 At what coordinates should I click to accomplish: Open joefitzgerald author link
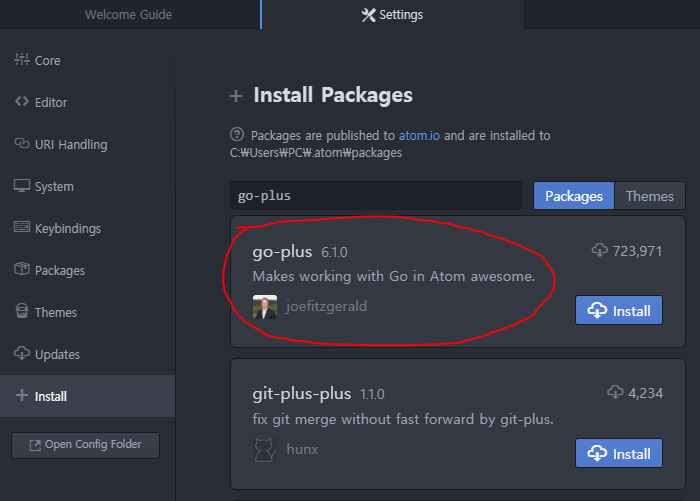point(326,306)
